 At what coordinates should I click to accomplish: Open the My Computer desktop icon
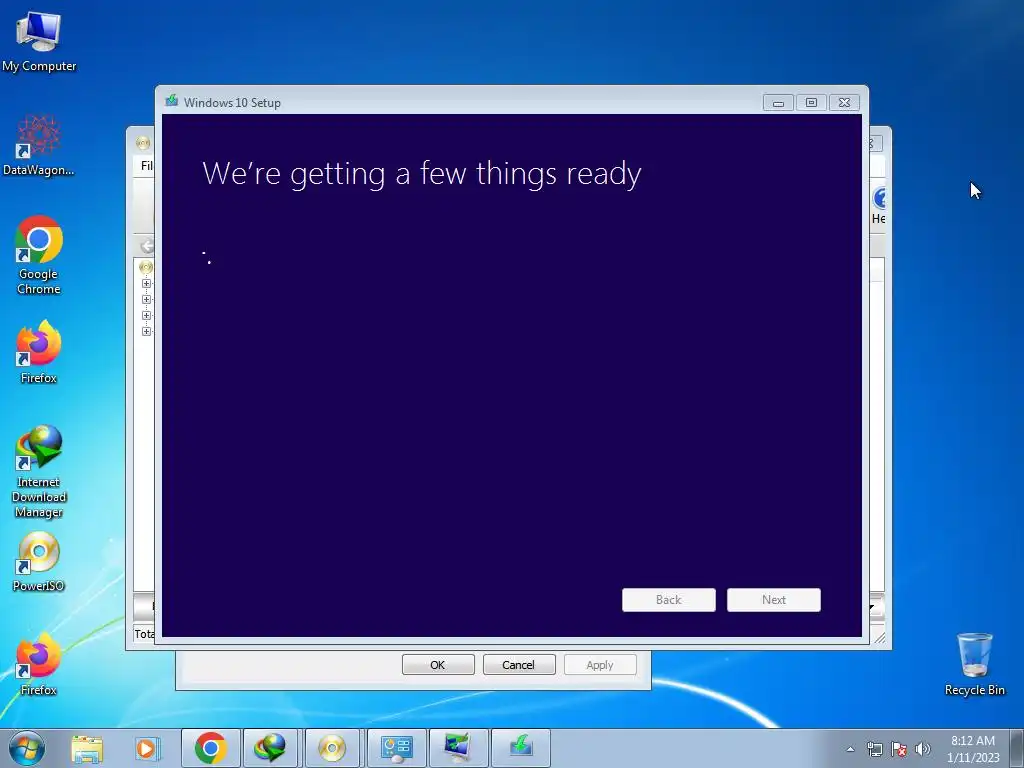39,40
